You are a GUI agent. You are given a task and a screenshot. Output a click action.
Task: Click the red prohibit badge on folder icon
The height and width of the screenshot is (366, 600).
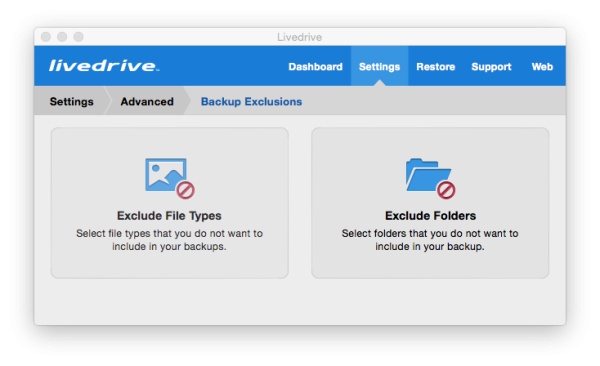pyautogui.click(x=446, y=190)
